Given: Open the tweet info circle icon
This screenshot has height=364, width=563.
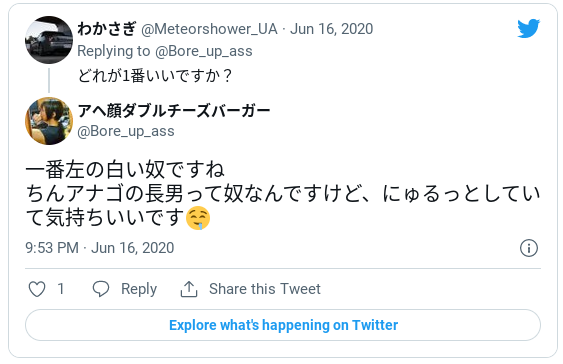Looking at the screenshot, I should 529,248.
